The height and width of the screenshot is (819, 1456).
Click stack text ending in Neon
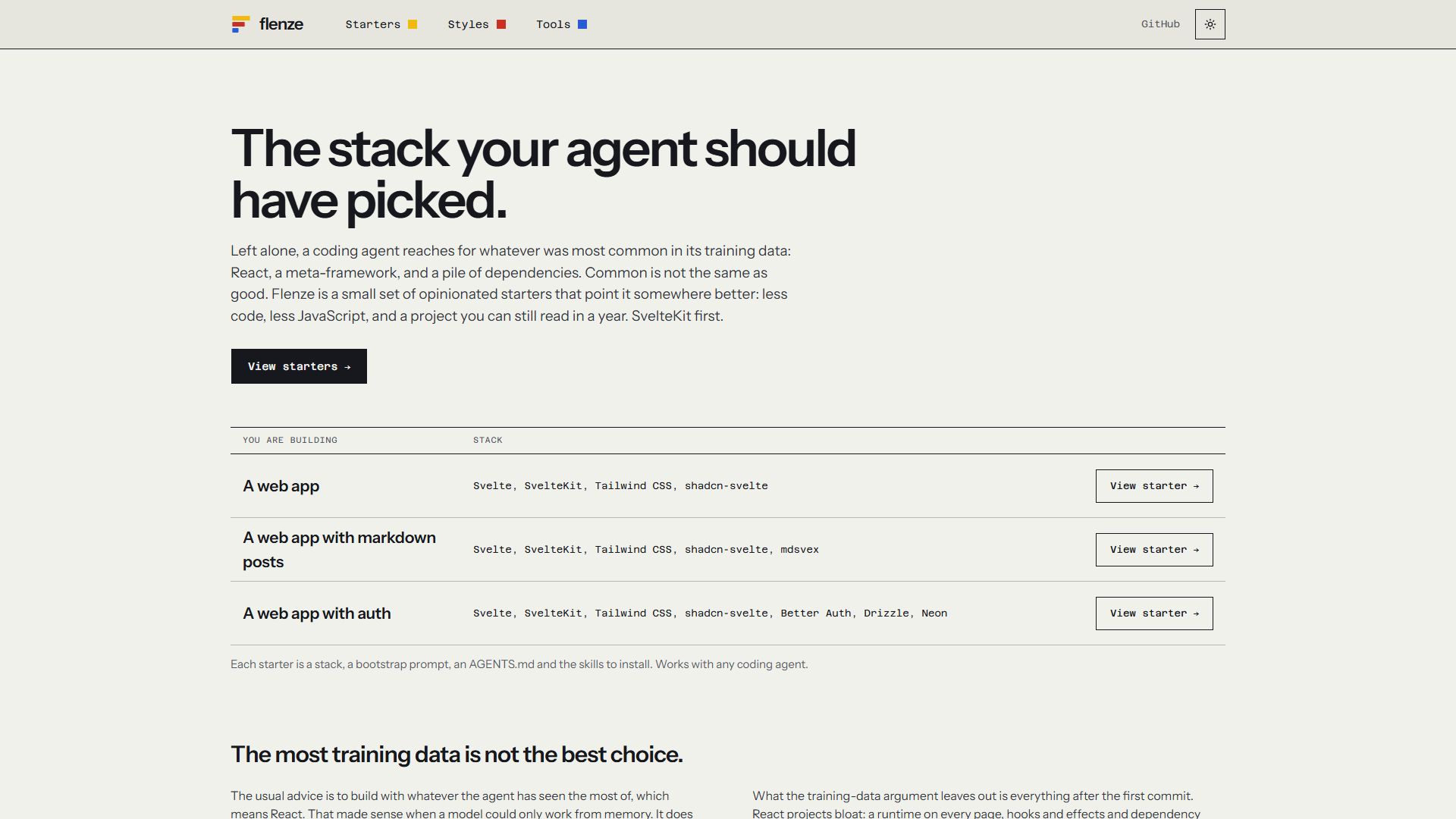pyautogui.click(x=710, y=613)
